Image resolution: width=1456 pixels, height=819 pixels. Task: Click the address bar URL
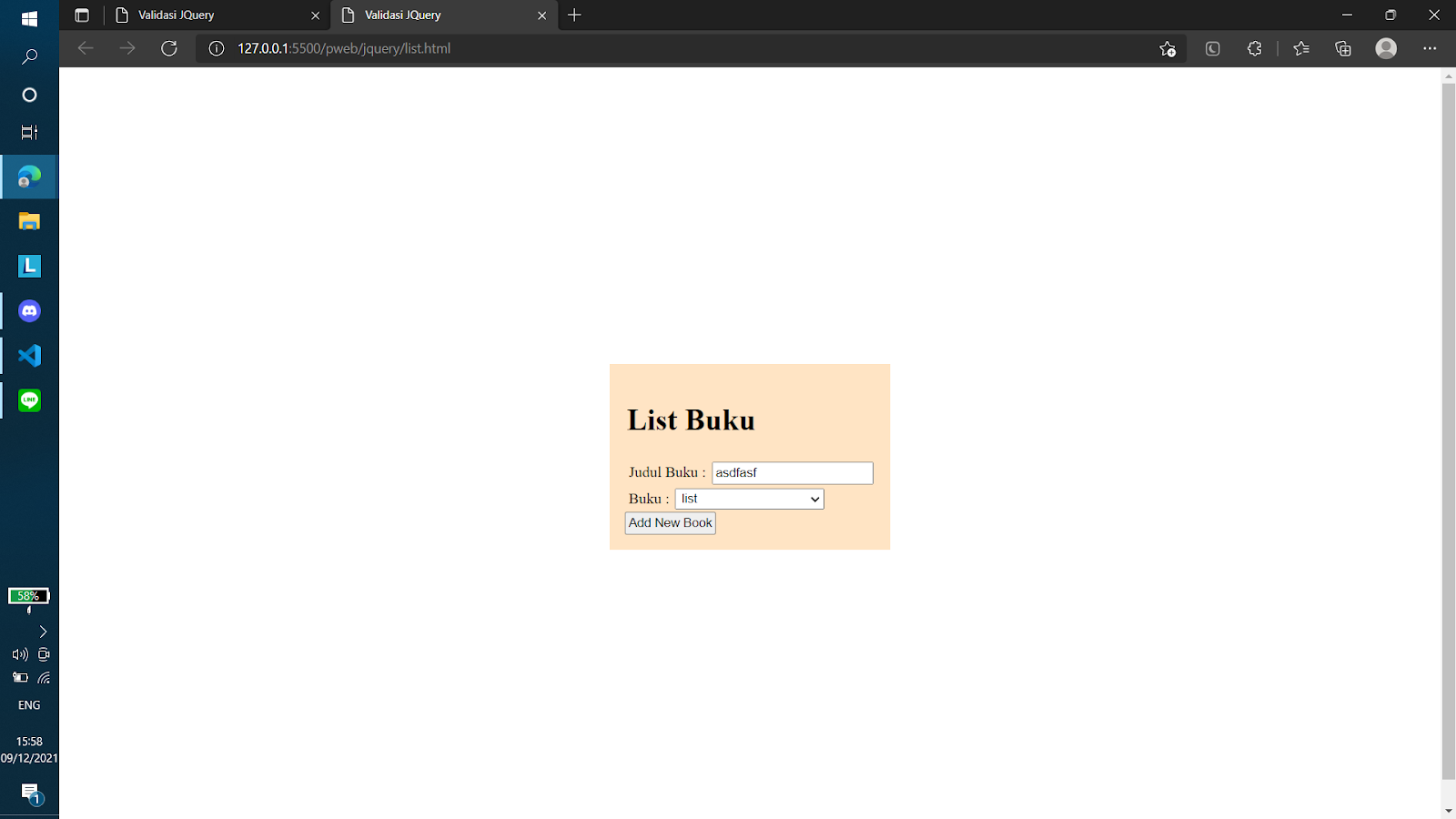[344, 48]
